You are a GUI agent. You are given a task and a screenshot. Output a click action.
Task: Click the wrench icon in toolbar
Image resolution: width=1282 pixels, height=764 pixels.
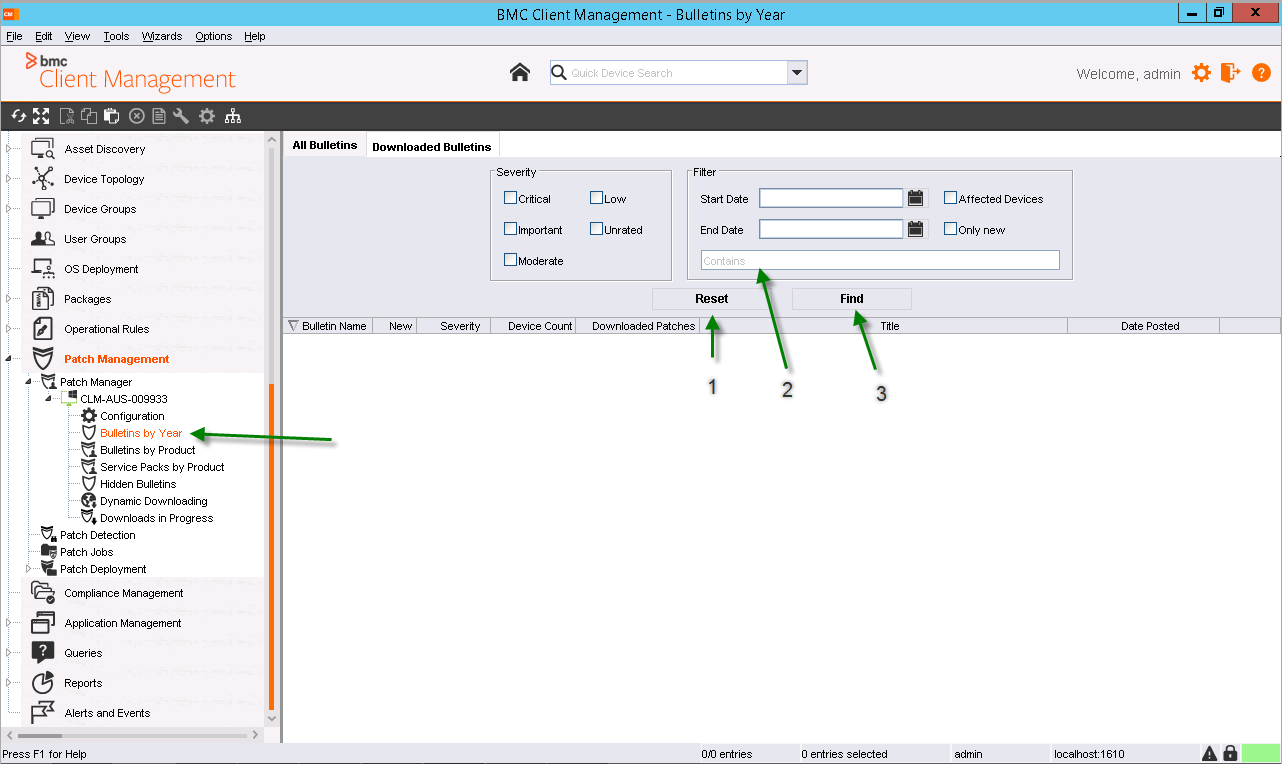tap(181, 116)
